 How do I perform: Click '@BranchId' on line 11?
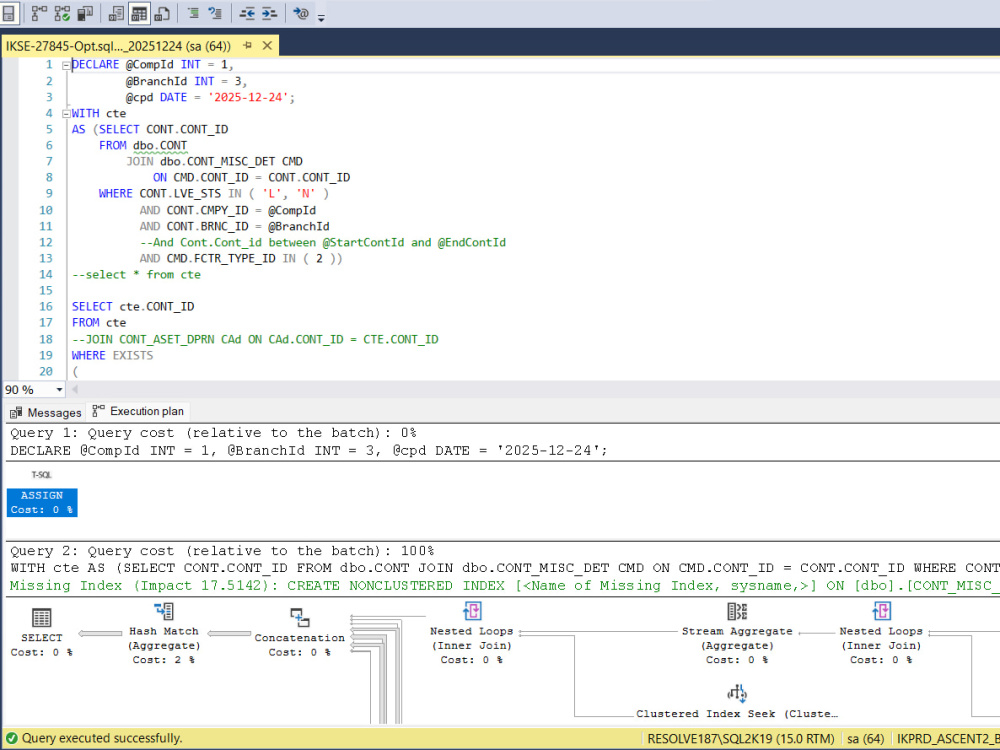298,226
